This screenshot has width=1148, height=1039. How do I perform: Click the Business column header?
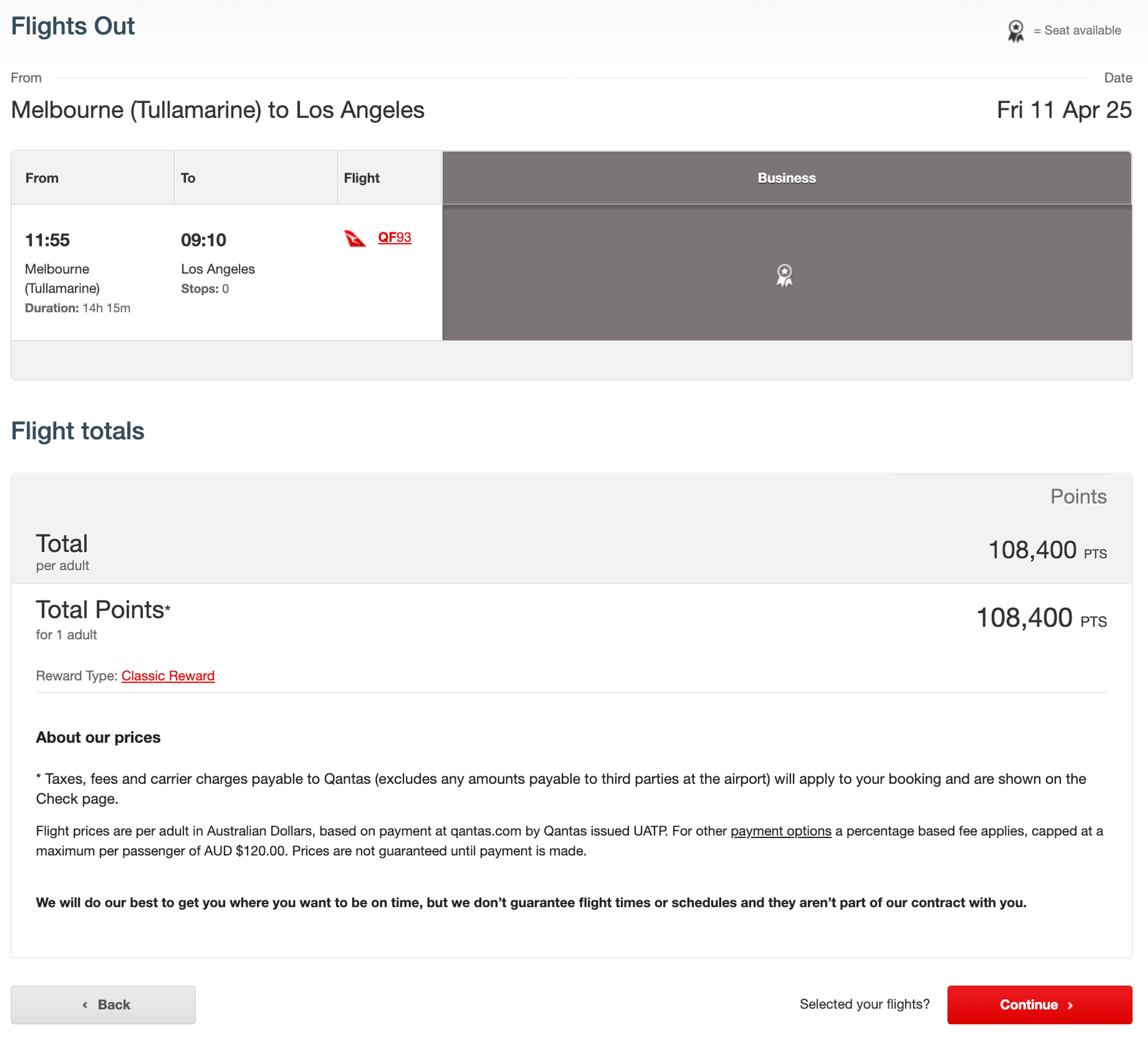786,178
